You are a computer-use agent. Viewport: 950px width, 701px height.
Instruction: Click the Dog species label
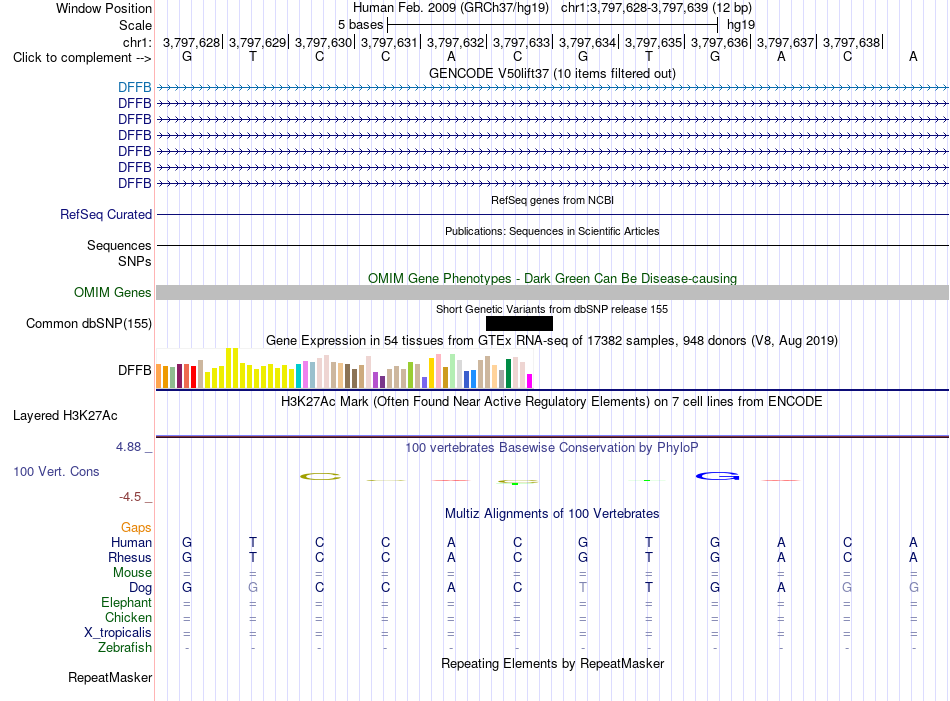[141, 588]
